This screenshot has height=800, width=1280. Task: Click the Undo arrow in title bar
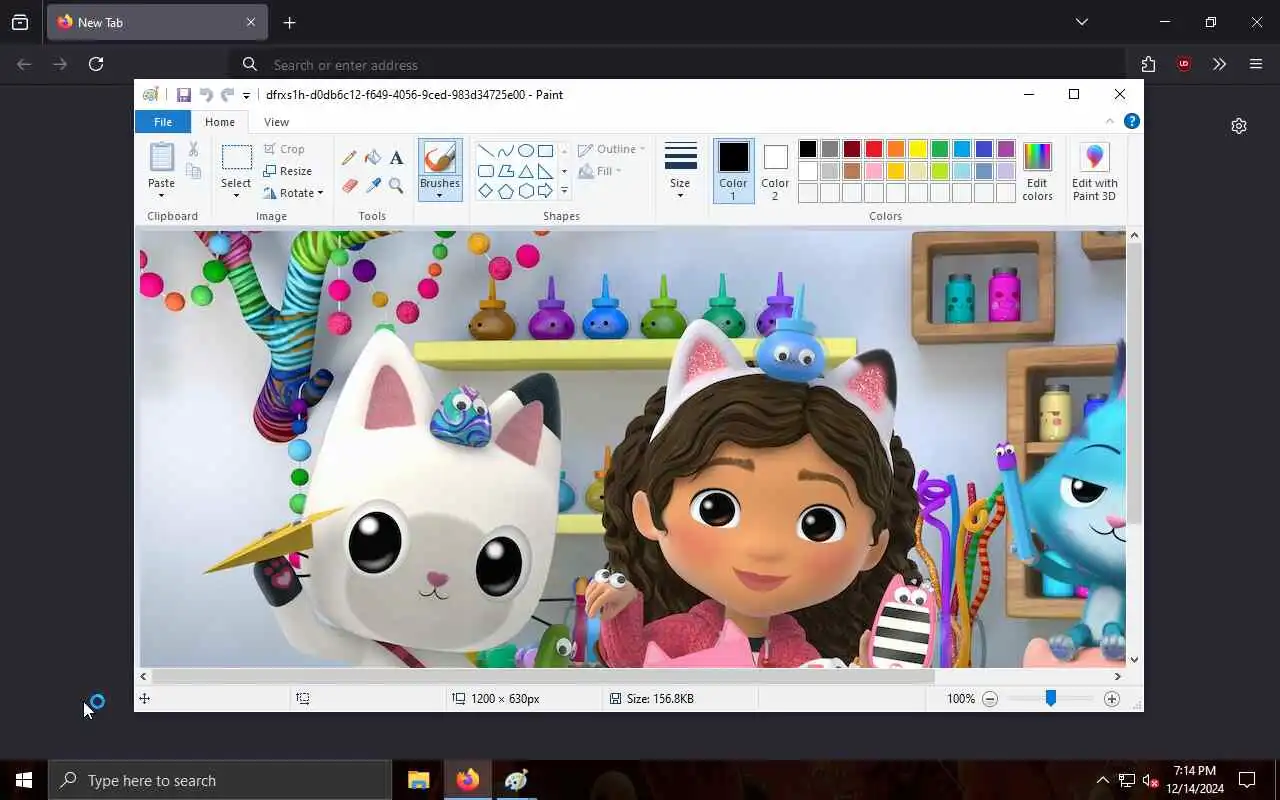(x=206, y=95)
